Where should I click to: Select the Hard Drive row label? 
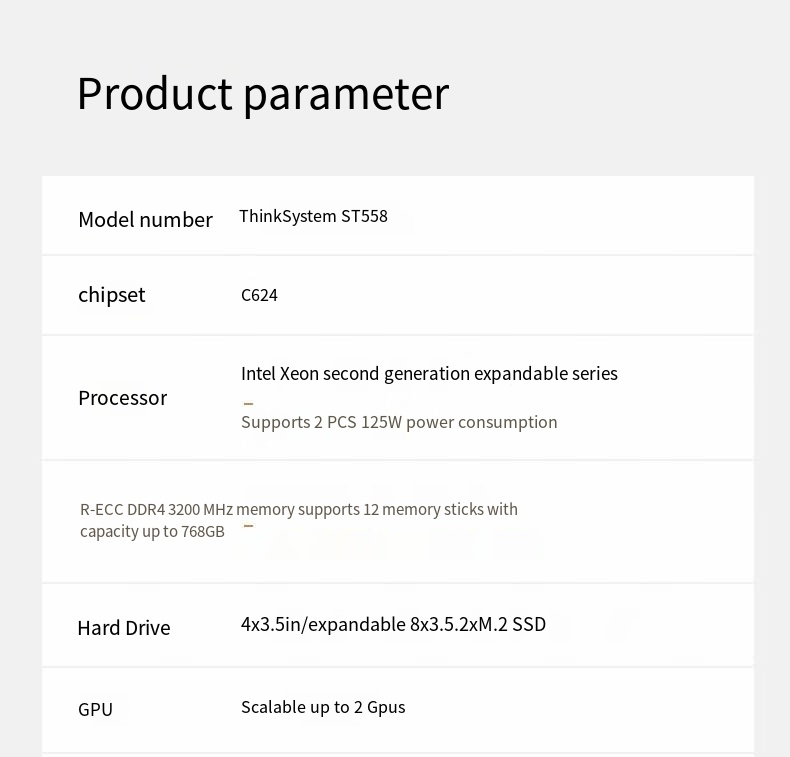click(x=124, y=629)
